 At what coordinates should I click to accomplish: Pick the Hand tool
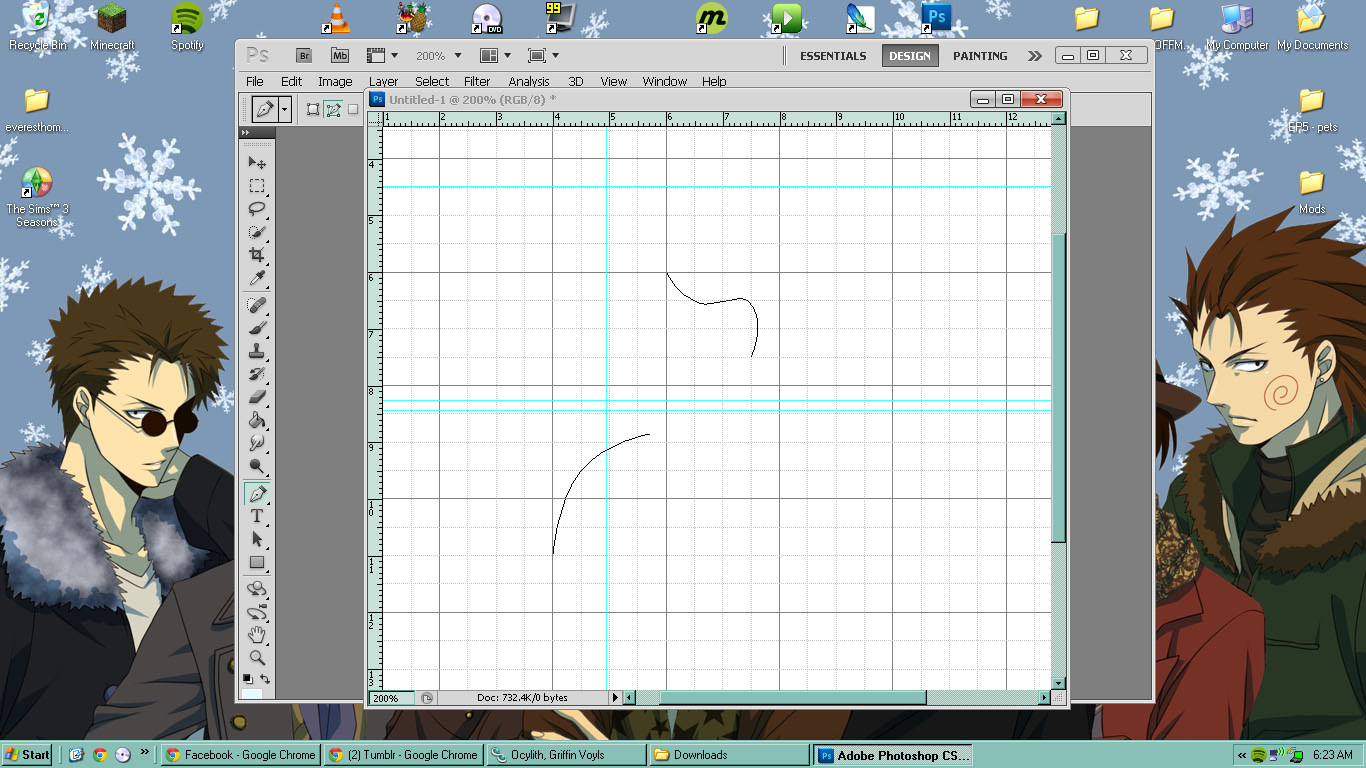(x=257, y=634)
